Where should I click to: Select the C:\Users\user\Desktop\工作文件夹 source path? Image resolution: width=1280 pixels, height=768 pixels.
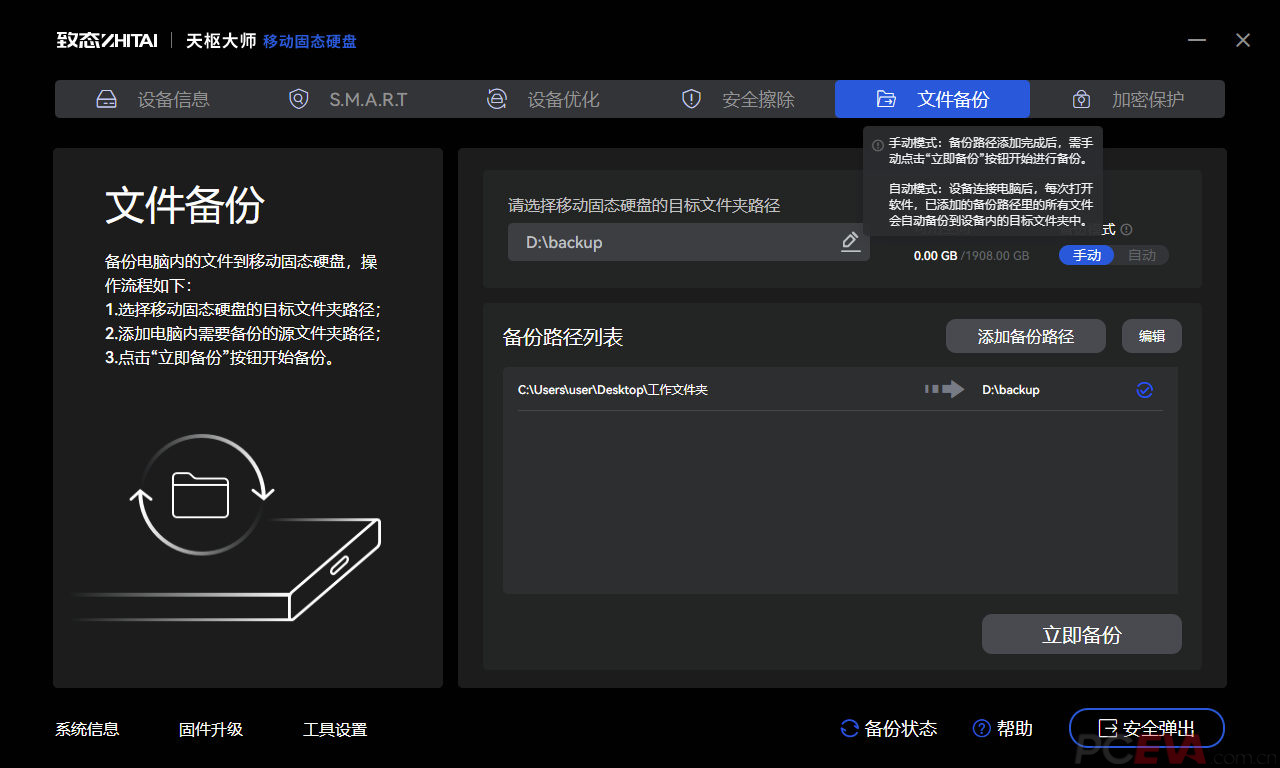(x=612, y=390)
